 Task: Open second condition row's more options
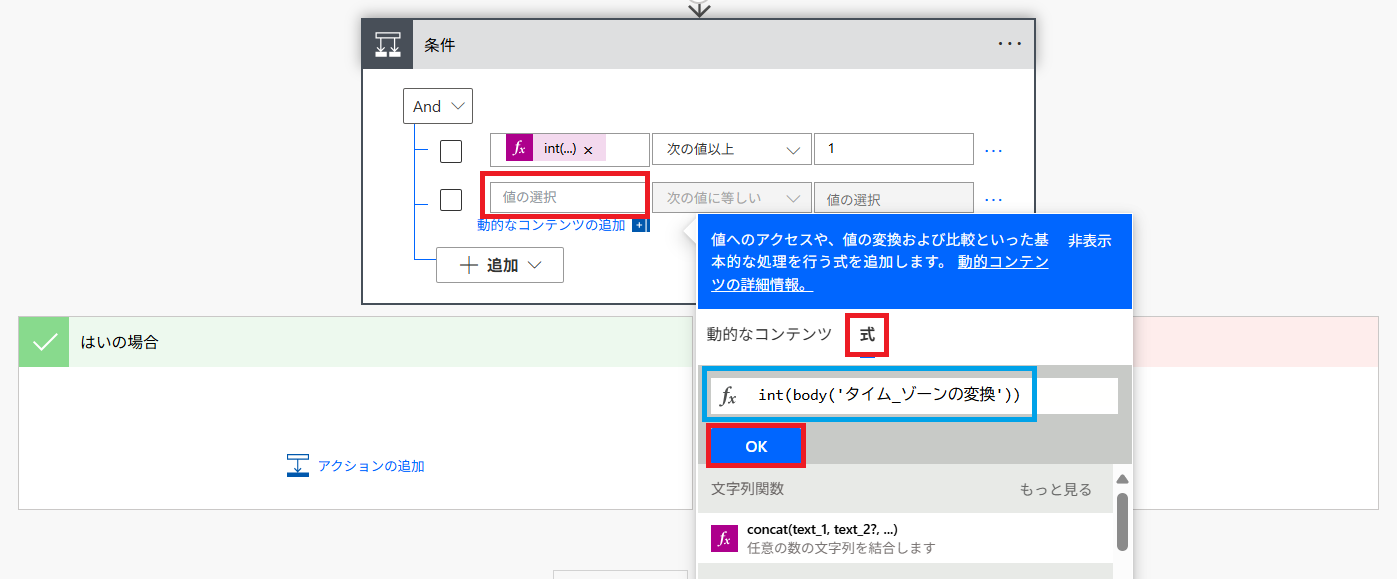tap(993, 200)
